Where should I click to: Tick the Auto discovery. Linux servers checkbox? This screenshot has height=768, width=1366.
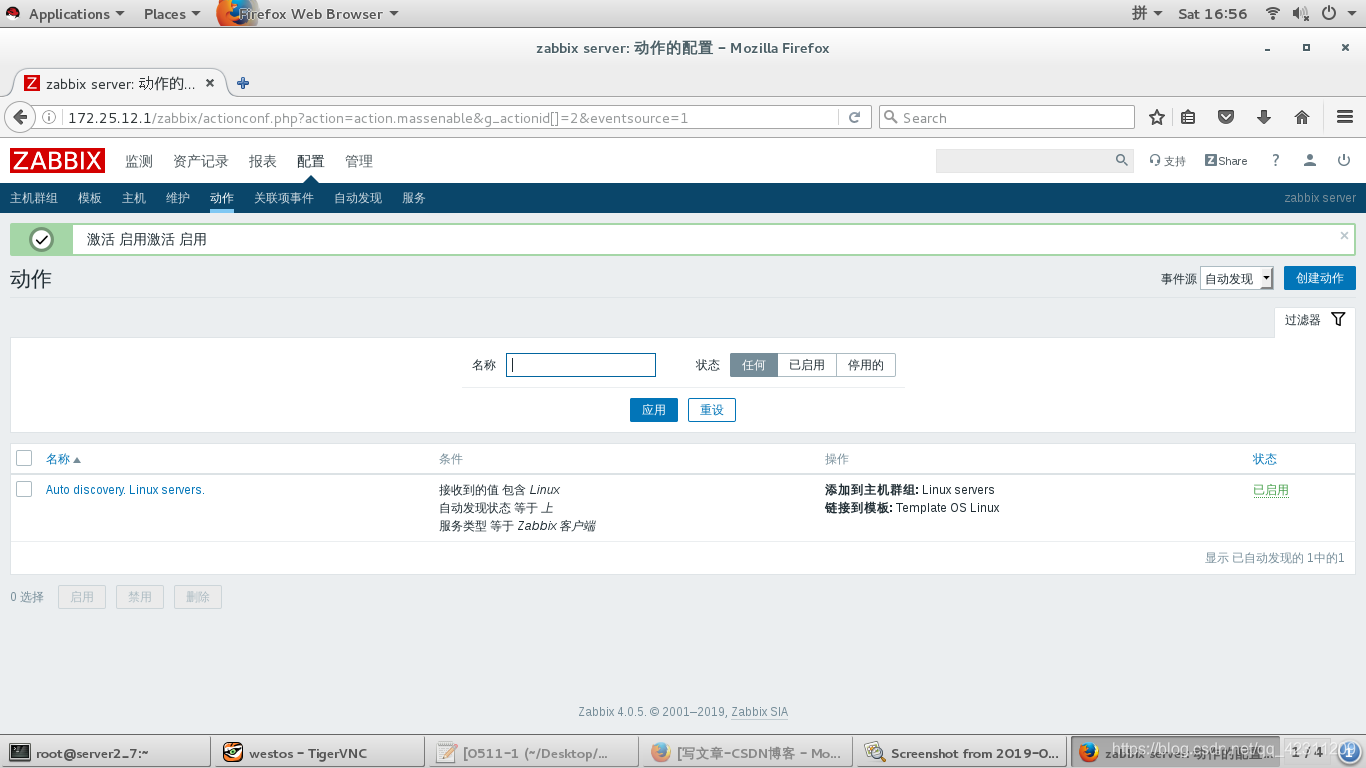24,489
